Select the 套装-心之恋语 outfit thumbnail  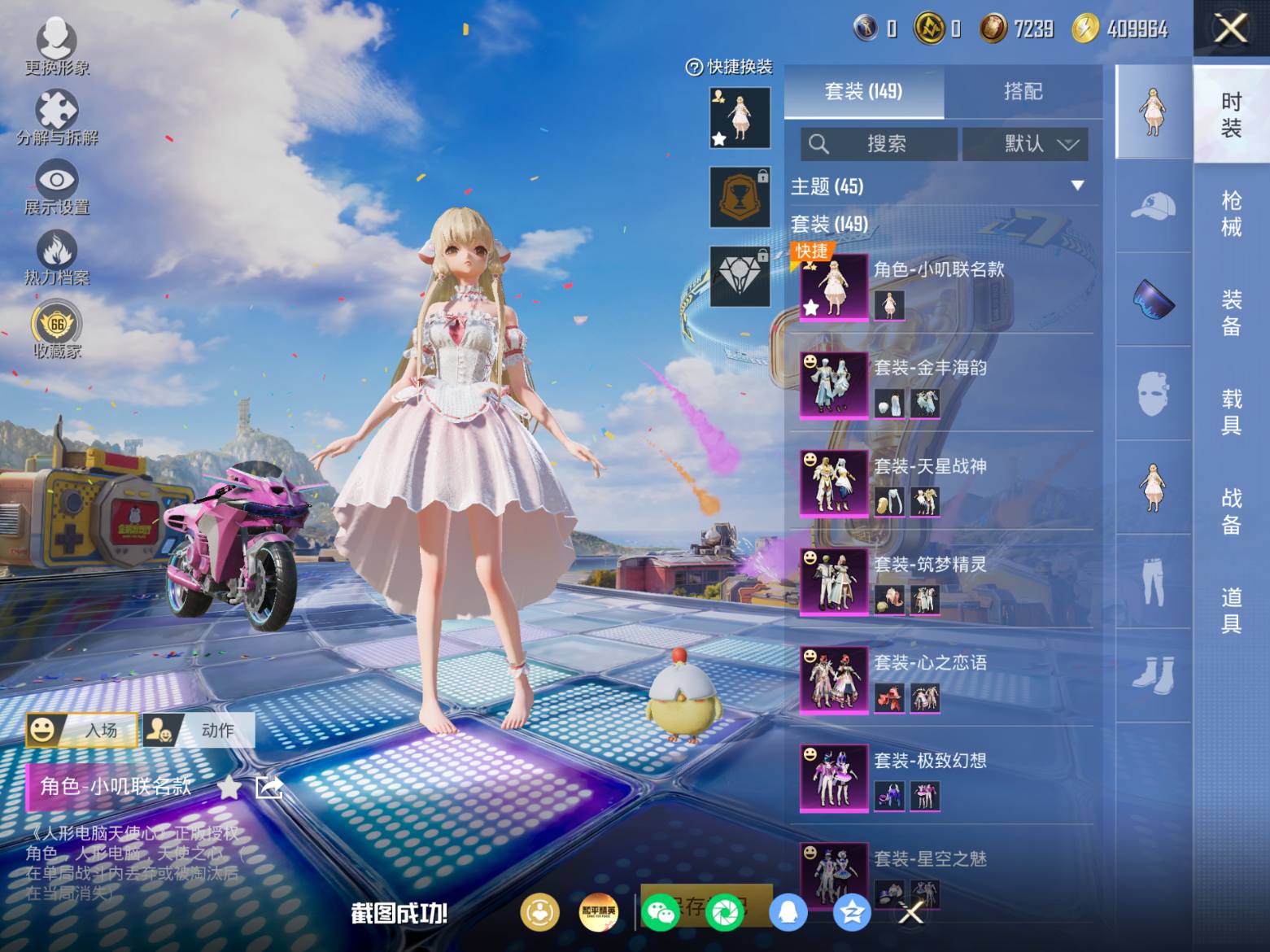(834, 680)
